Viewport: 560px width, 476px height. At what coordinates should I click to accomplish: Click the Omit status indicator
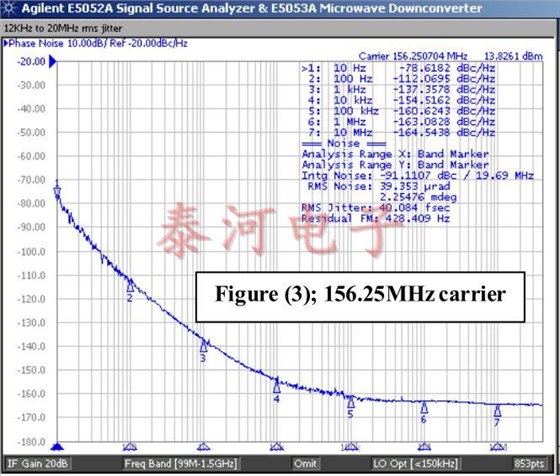(x=305, y=464)
